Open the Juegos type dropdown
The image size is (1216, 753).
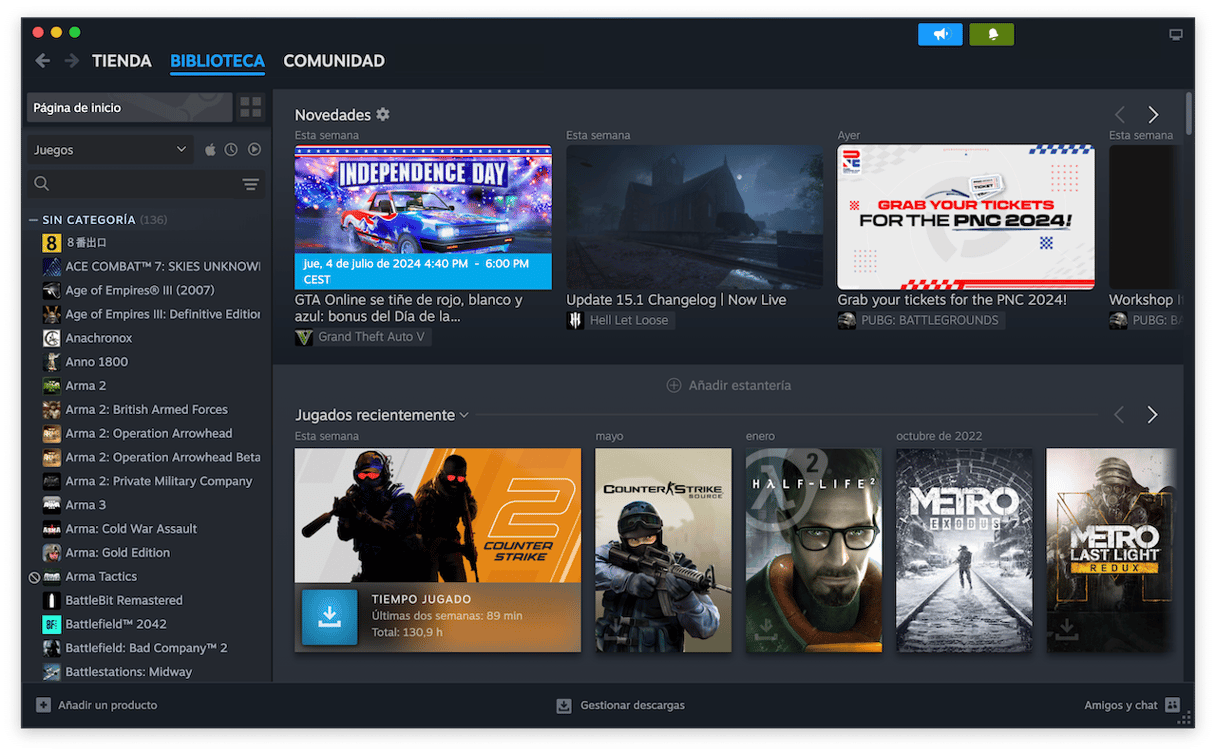(111, 150)
